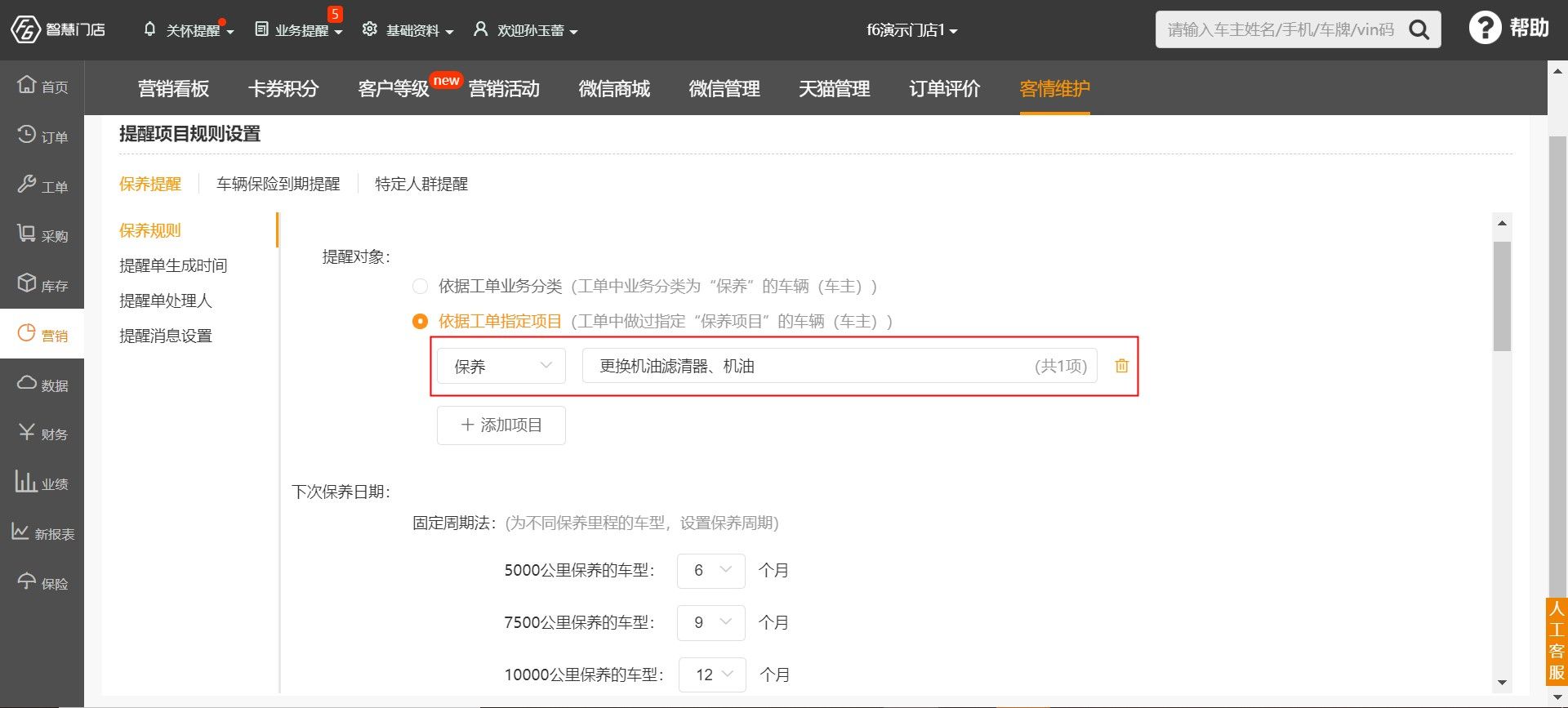Image resolution: width=1568 pixels, height=708 pixels.
Task: Open 财务 yen item in sidebar
Action: point(42,434)
